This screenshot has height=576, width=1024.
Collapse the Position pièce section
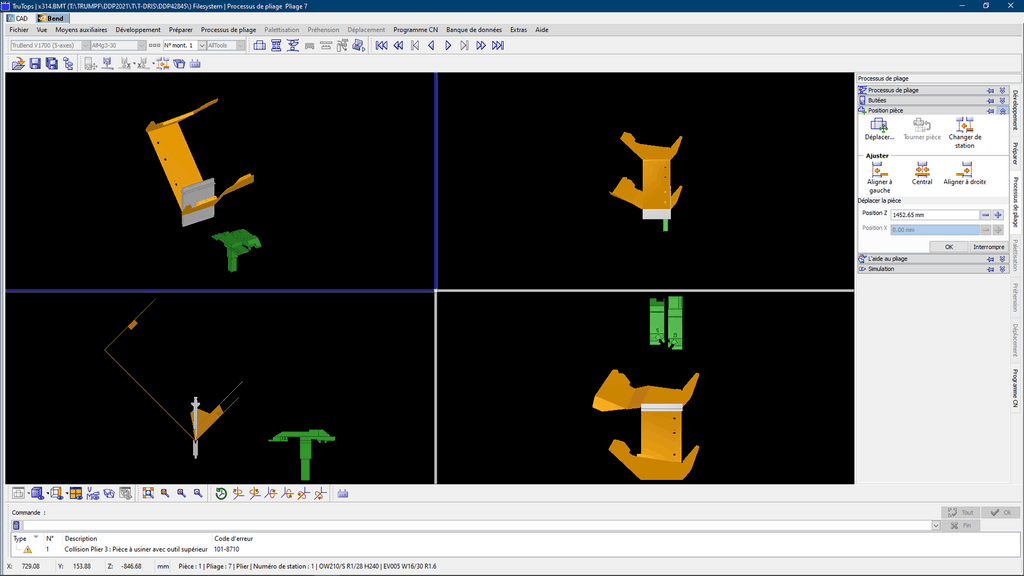click(x=1002, y=111)
